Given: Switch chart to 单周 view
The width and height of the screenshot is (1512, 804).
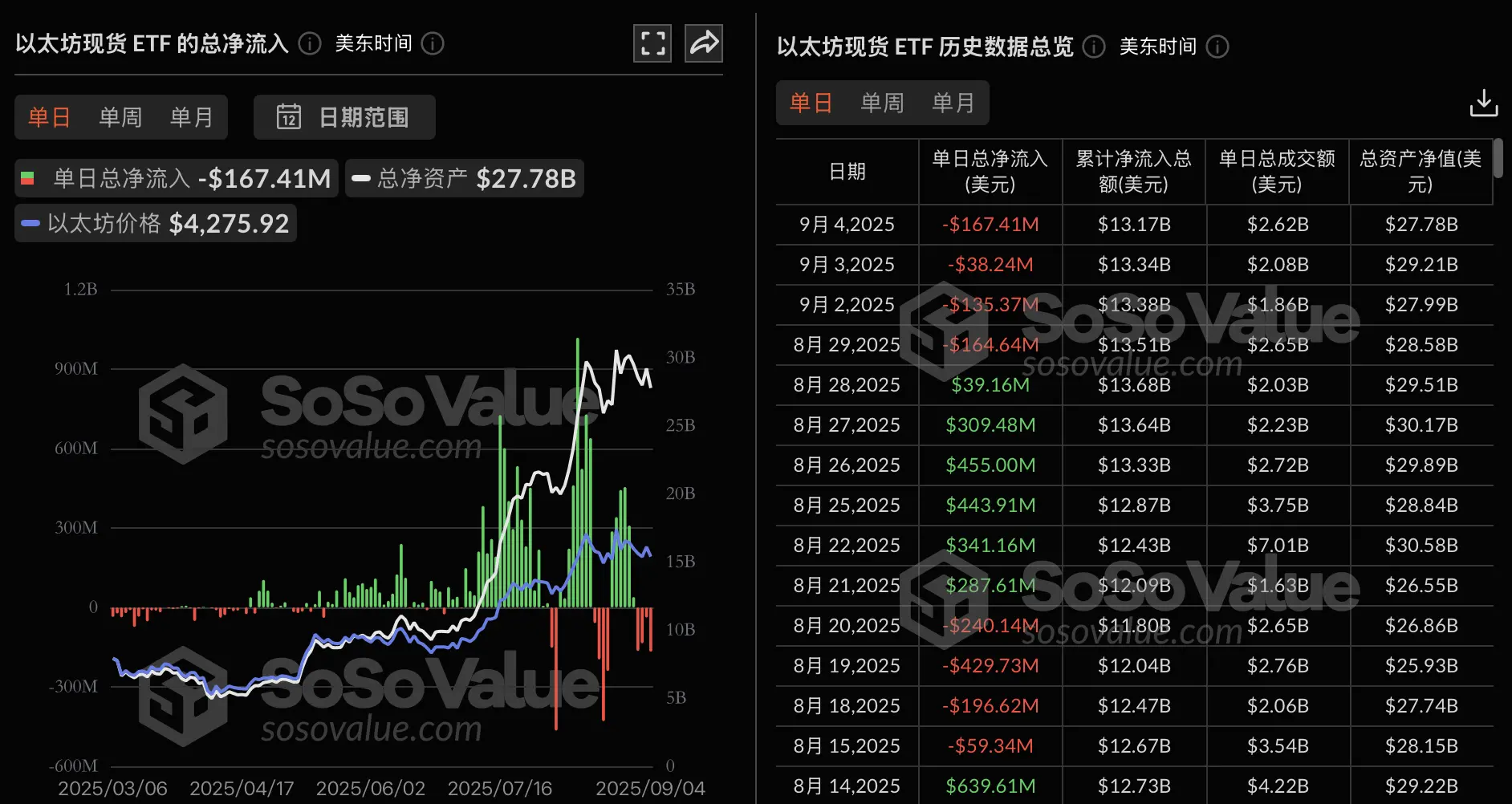Looking at the screenshot, I should click(120, 117).
